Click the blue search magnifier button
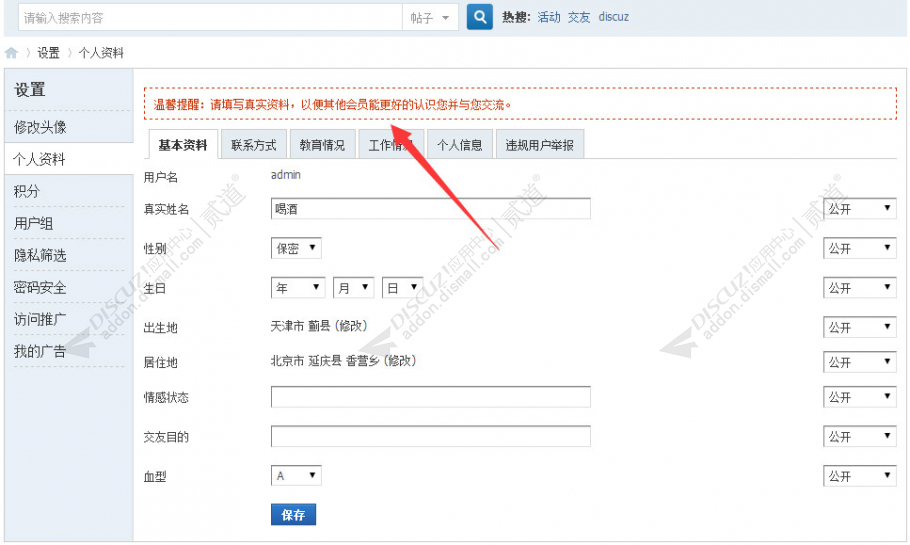 click(x=479, y=17)
